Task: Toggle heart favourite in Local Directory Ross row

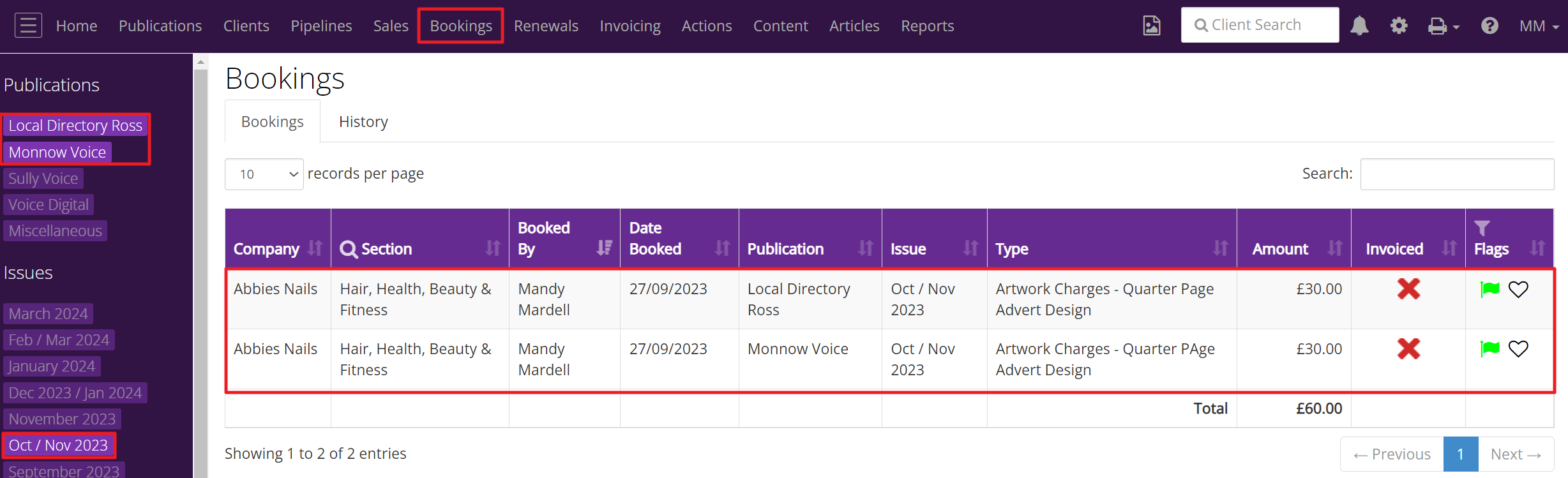Action: [1518, 290]
